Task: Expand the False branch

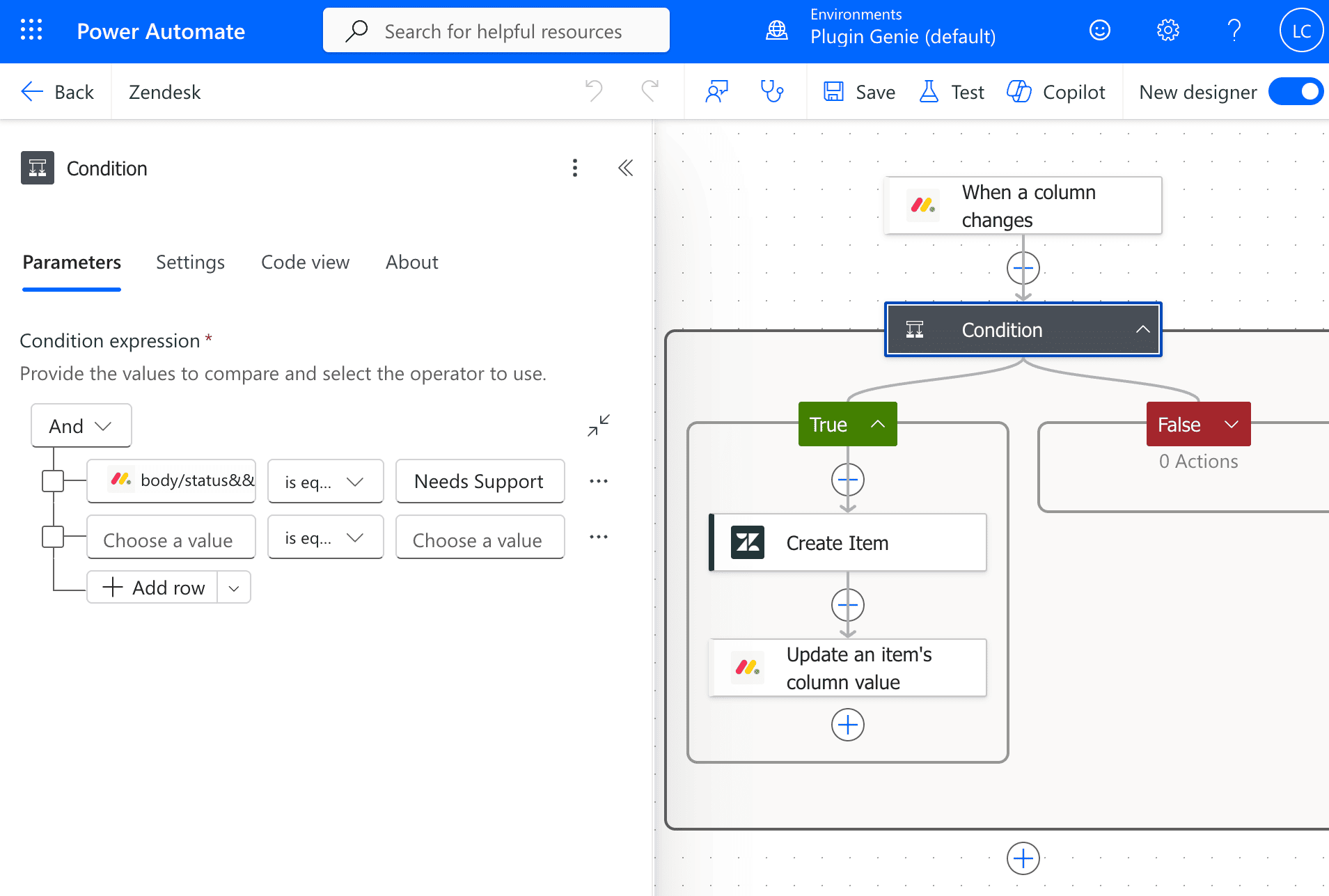Action: (x=1232, y=424)
